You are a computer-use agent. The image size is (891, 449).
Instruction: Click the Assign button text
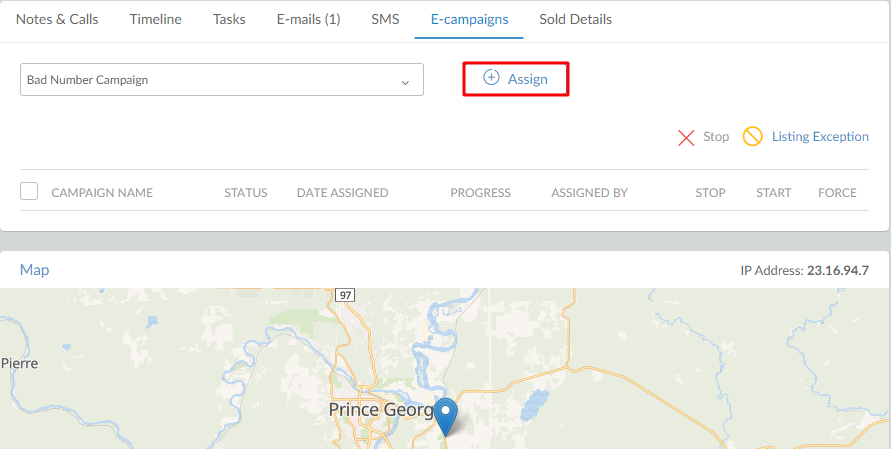tap(528, 80)
